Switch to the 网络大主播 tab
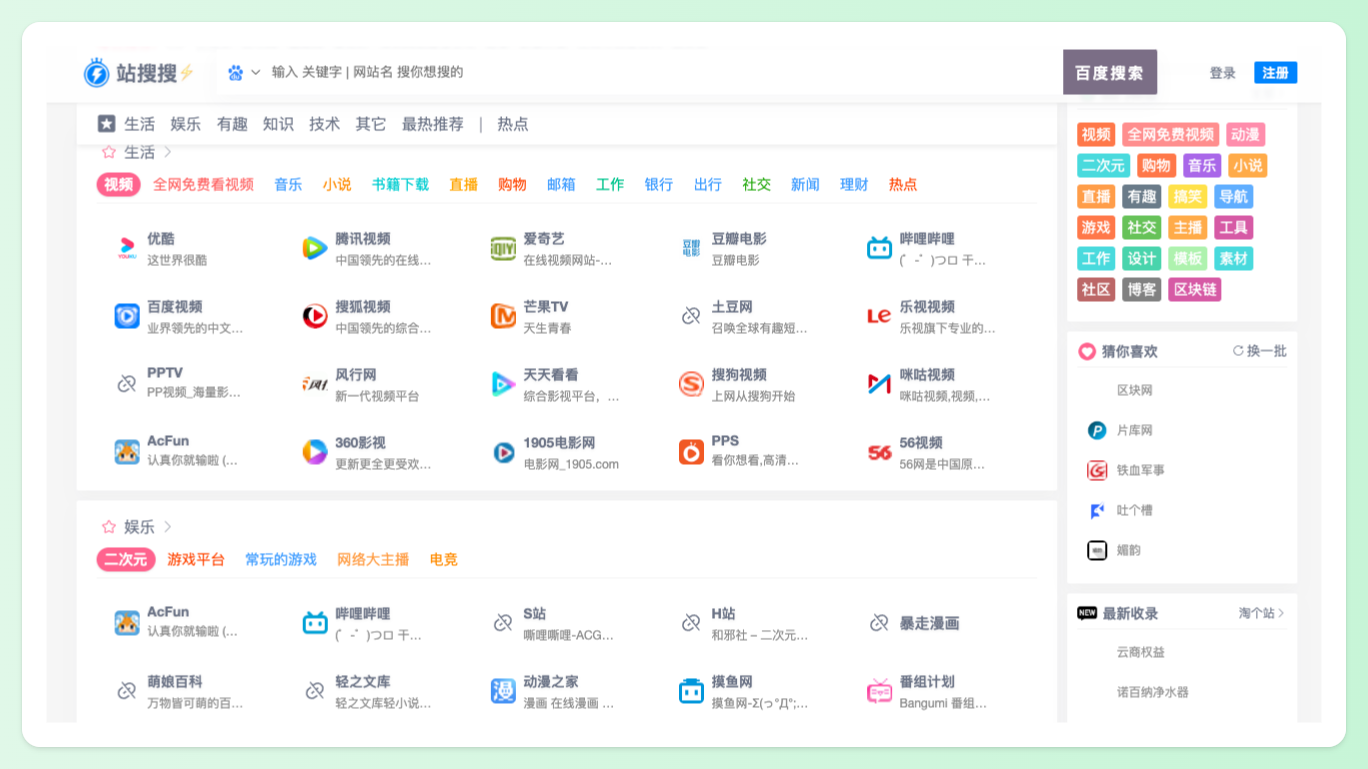 coord(373,560)
